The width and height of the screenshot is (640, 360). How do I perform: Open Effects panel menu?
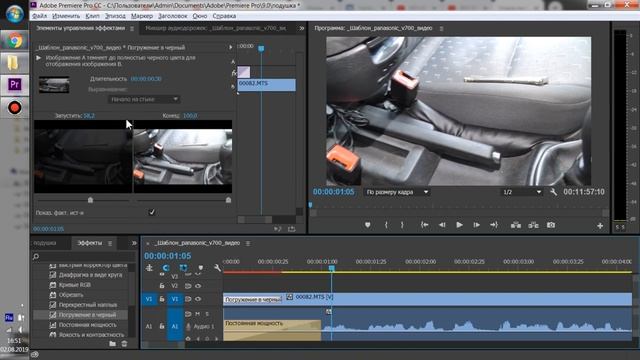click(x=110, y=243)
